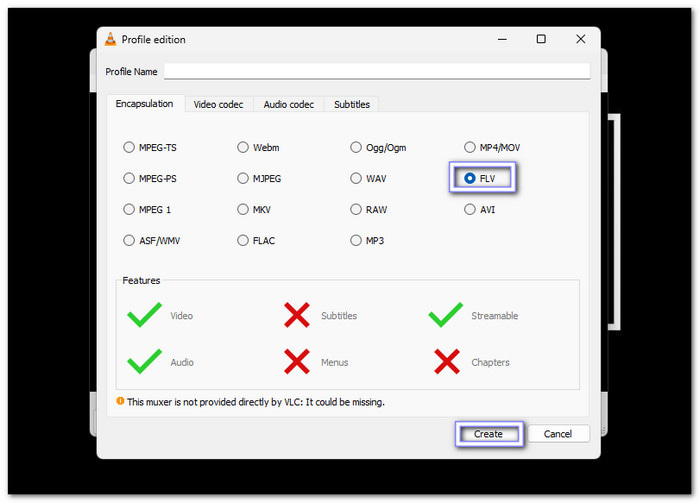The width and height of the screenshot is (700, 503).
Task: Select the WAV format option
Action: (368, 179)
